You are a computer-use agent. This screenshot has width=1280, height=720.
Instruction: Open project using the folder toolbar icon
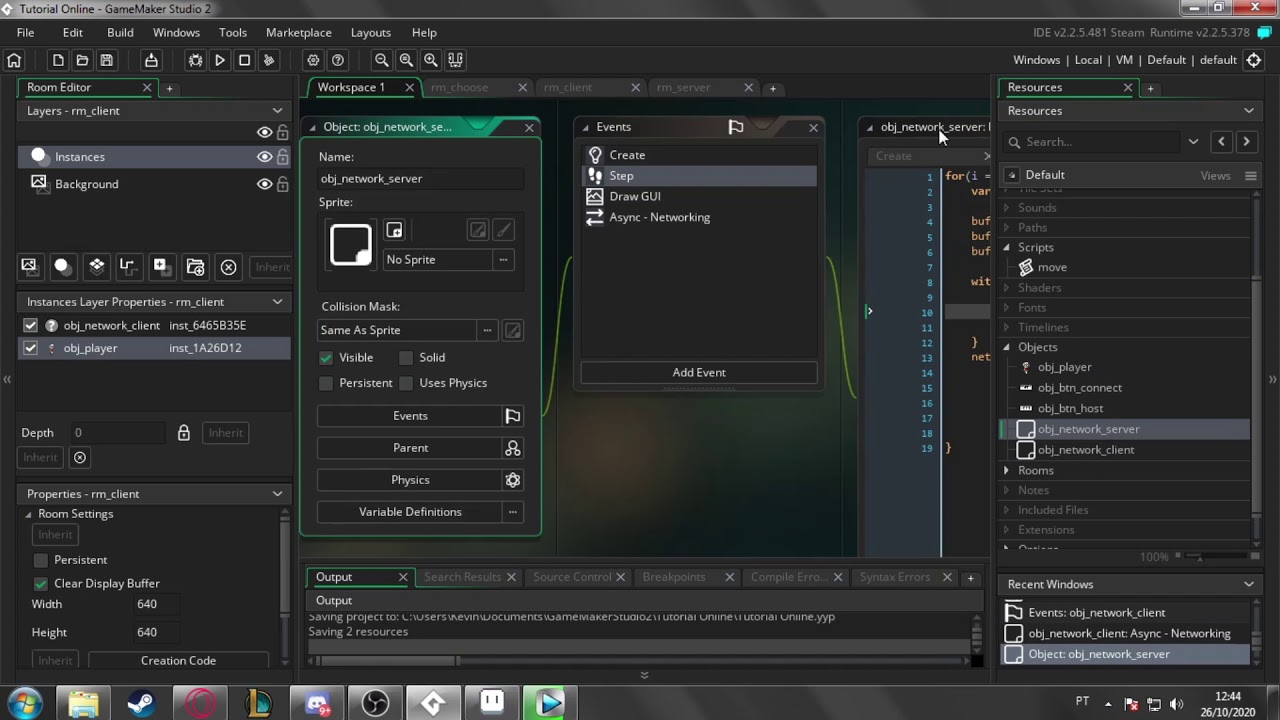click(82, 60)
